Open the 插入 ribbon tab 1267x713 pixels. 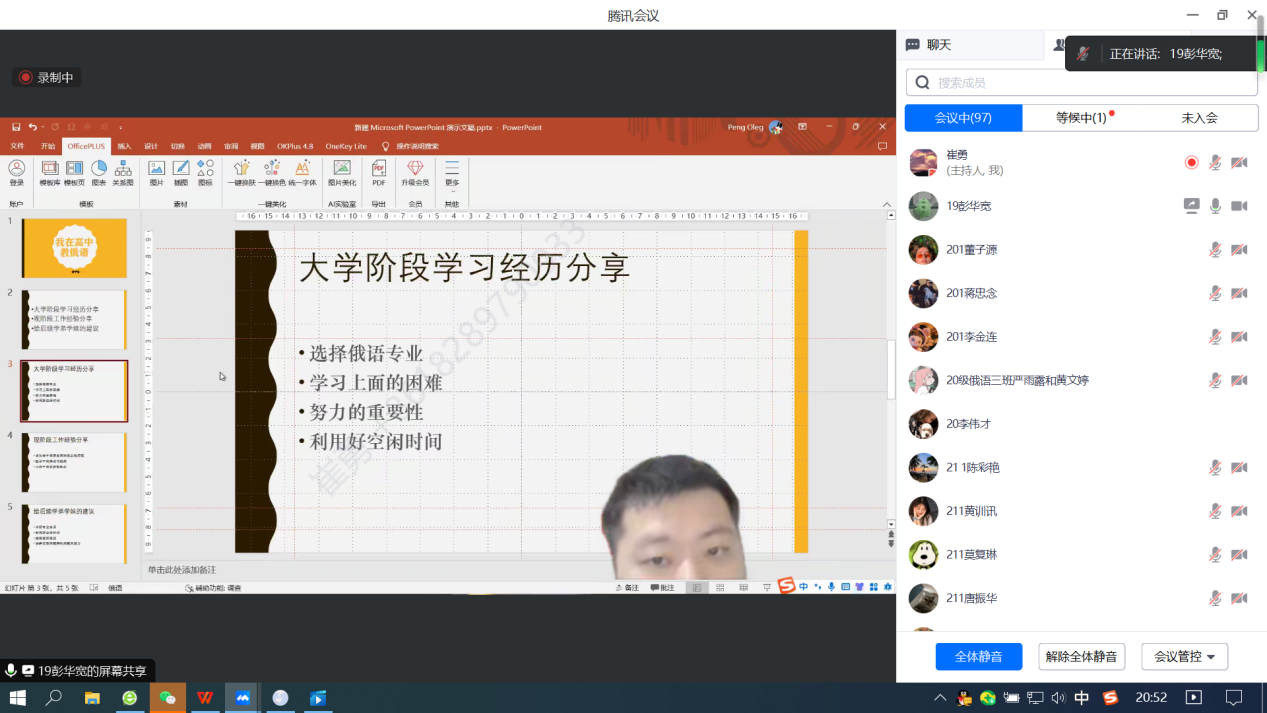124,146
